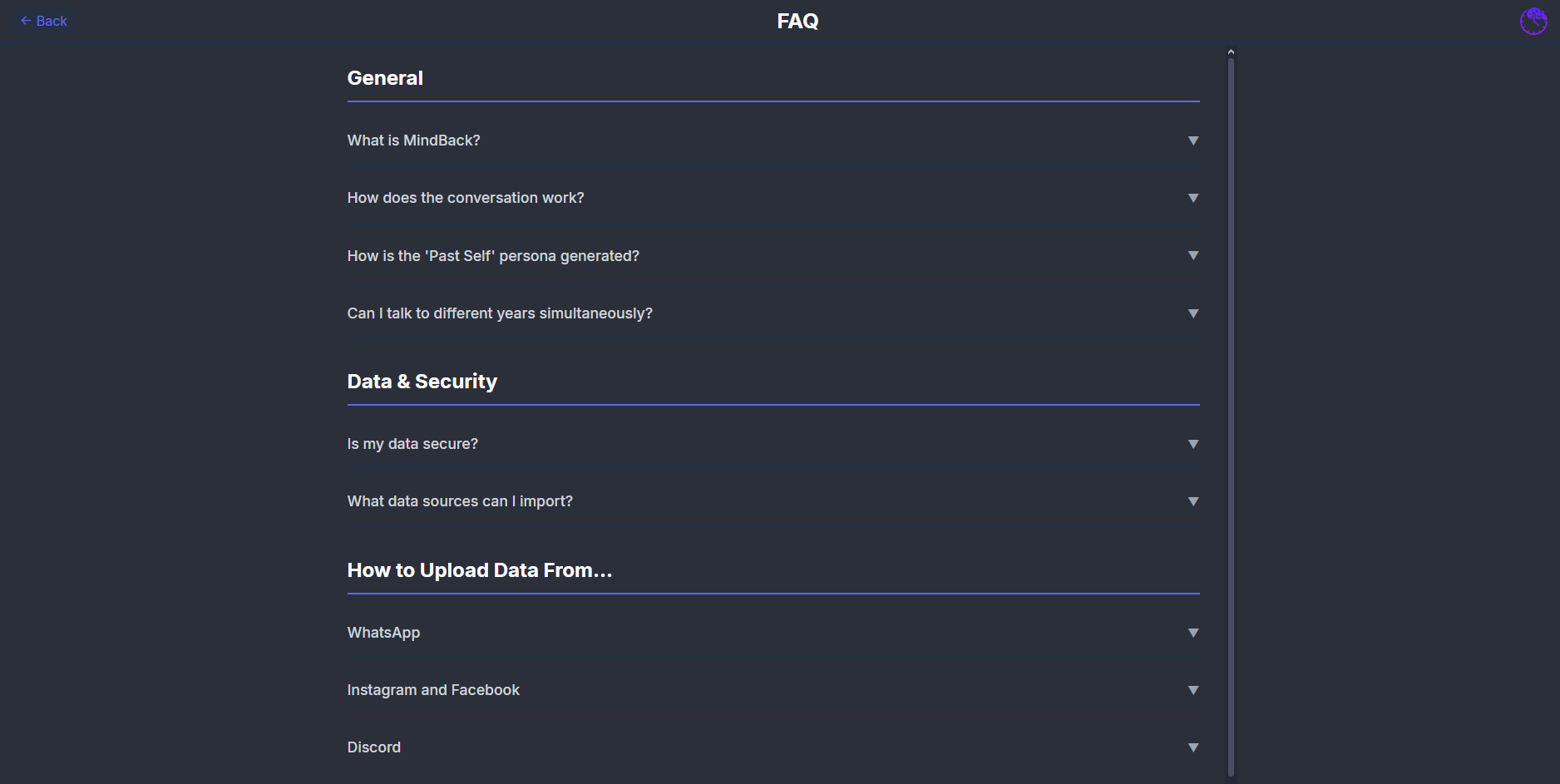Click the FAQ scrollbar track
Screen dimensions: 1560x784
pyautogui.click(x=1231, y=416)
